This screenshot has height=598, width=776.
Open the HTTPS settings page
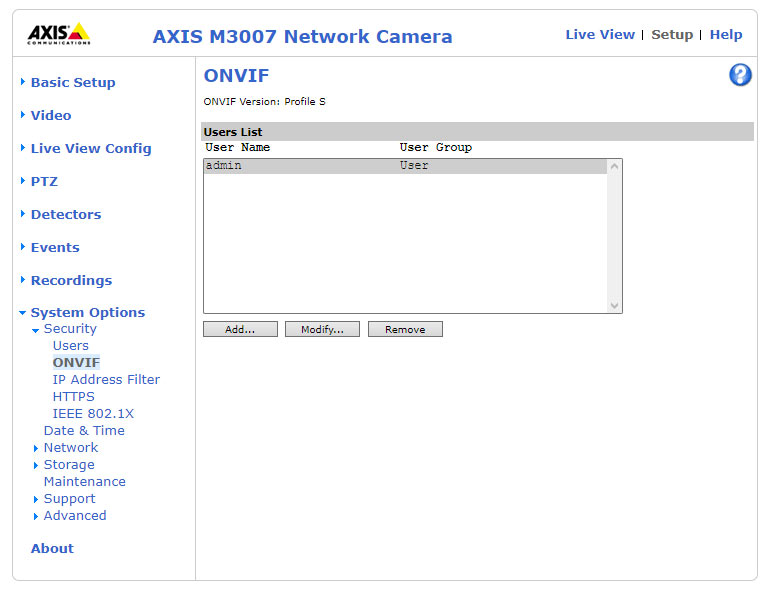73,397
